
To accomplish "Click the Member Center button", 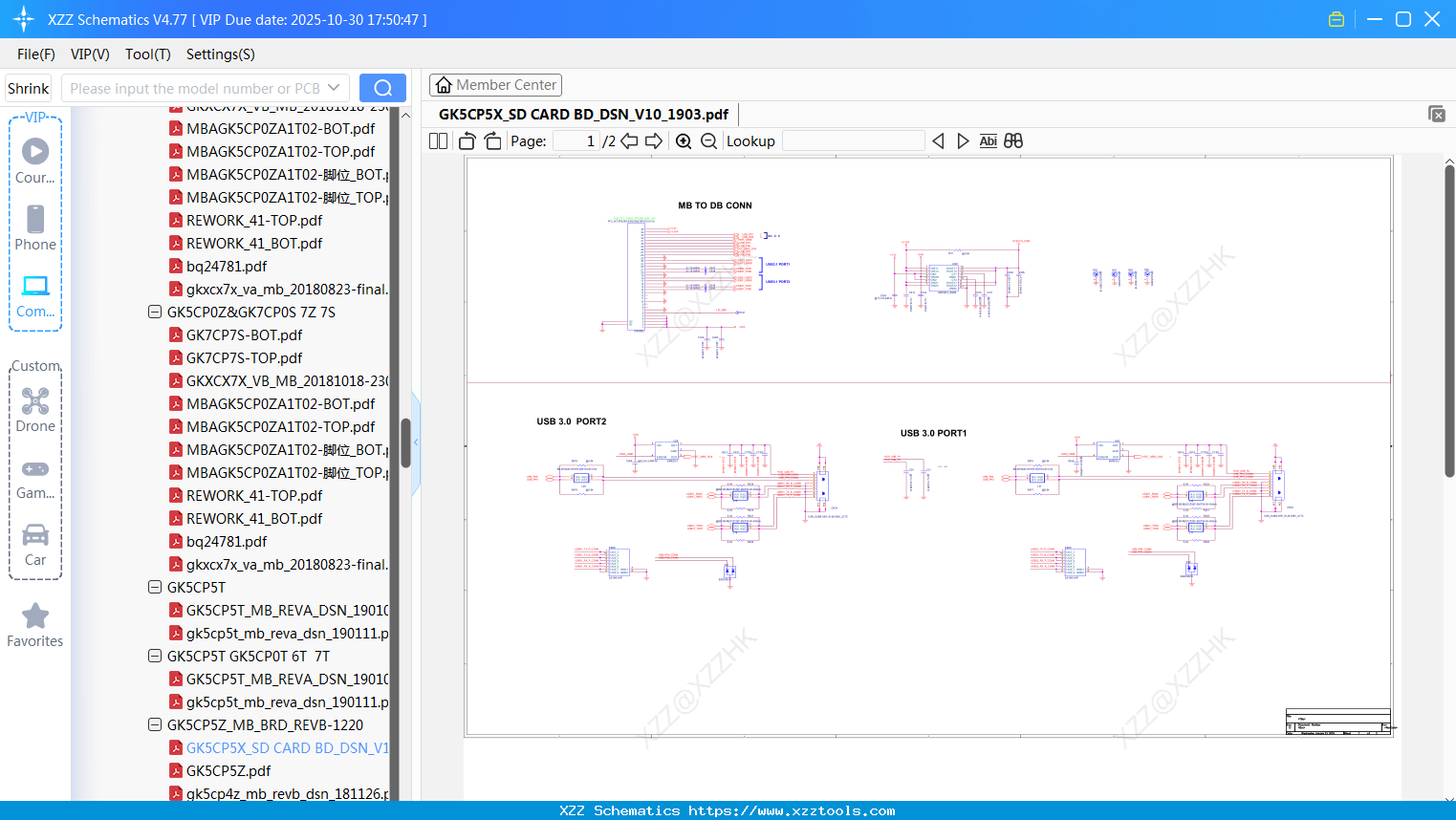I will (495, 85).
